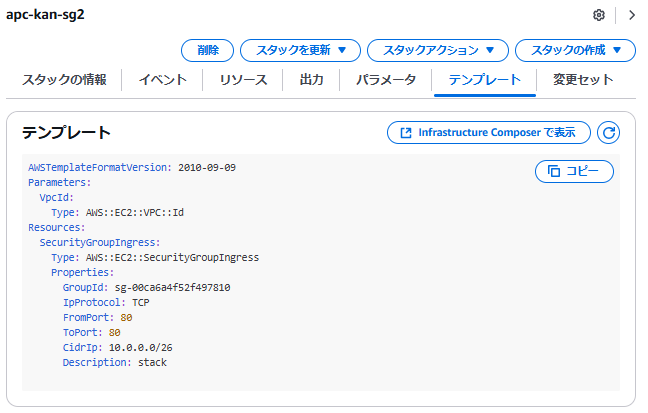Click the VpcId: key
The height and width of the screenshot is (413, 648).
[57, 198]
